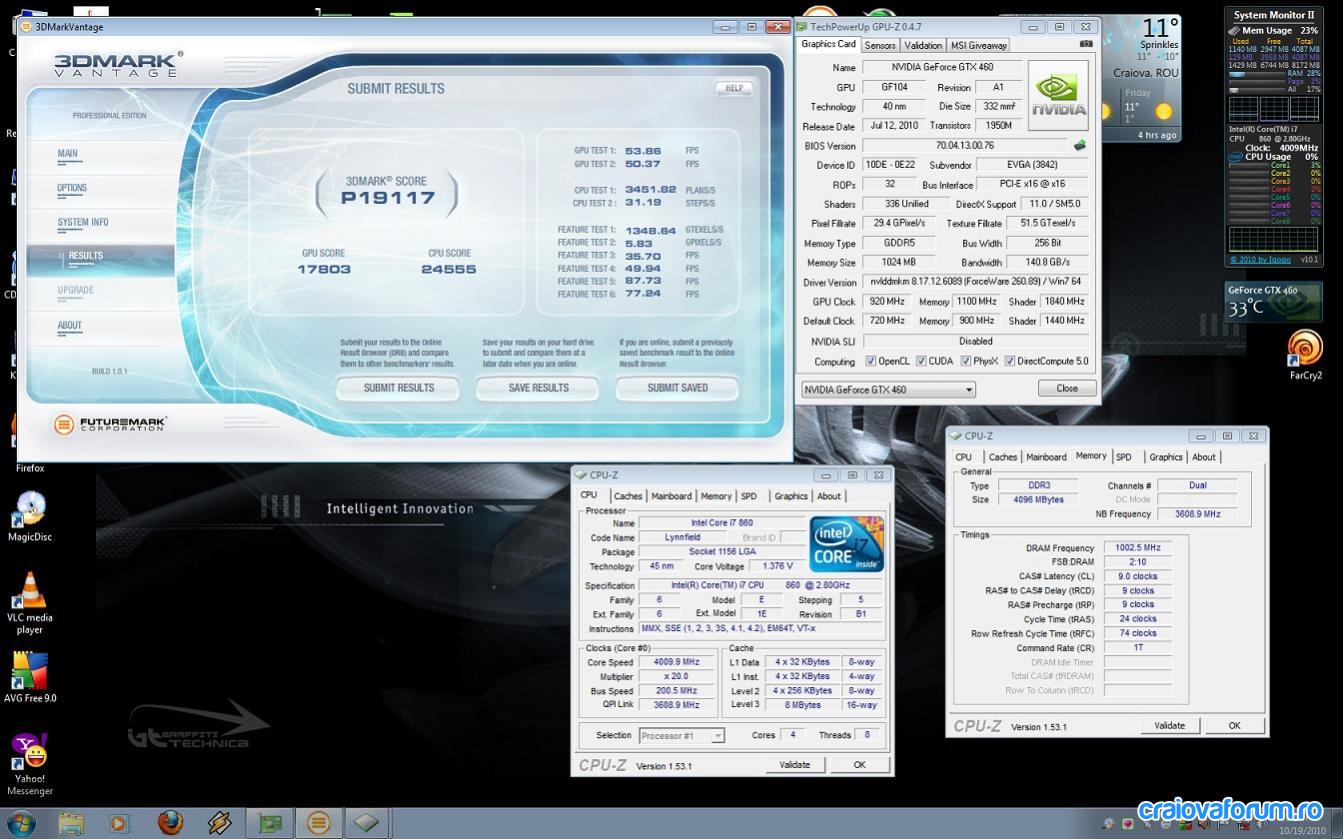Switch to CPU-Z via taskbar button
1343x839 pixels.
tap(367, 823)
